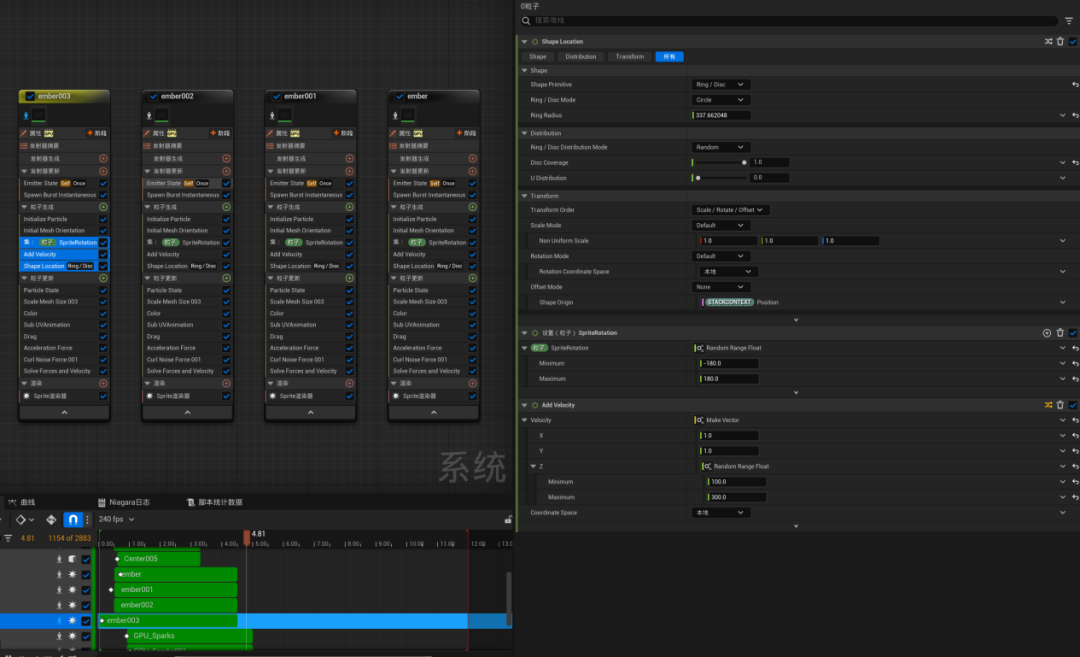Image resolution: width=1080 pixels, height=657 pixels.
Task: Toggle the ember002 track checkbox in timeline
Action: point(86,605)
